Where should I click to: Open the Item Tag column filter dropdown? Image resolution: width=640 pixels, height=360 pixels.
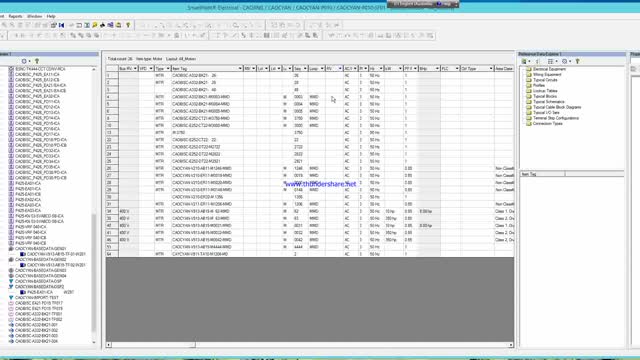pos(240,69)
